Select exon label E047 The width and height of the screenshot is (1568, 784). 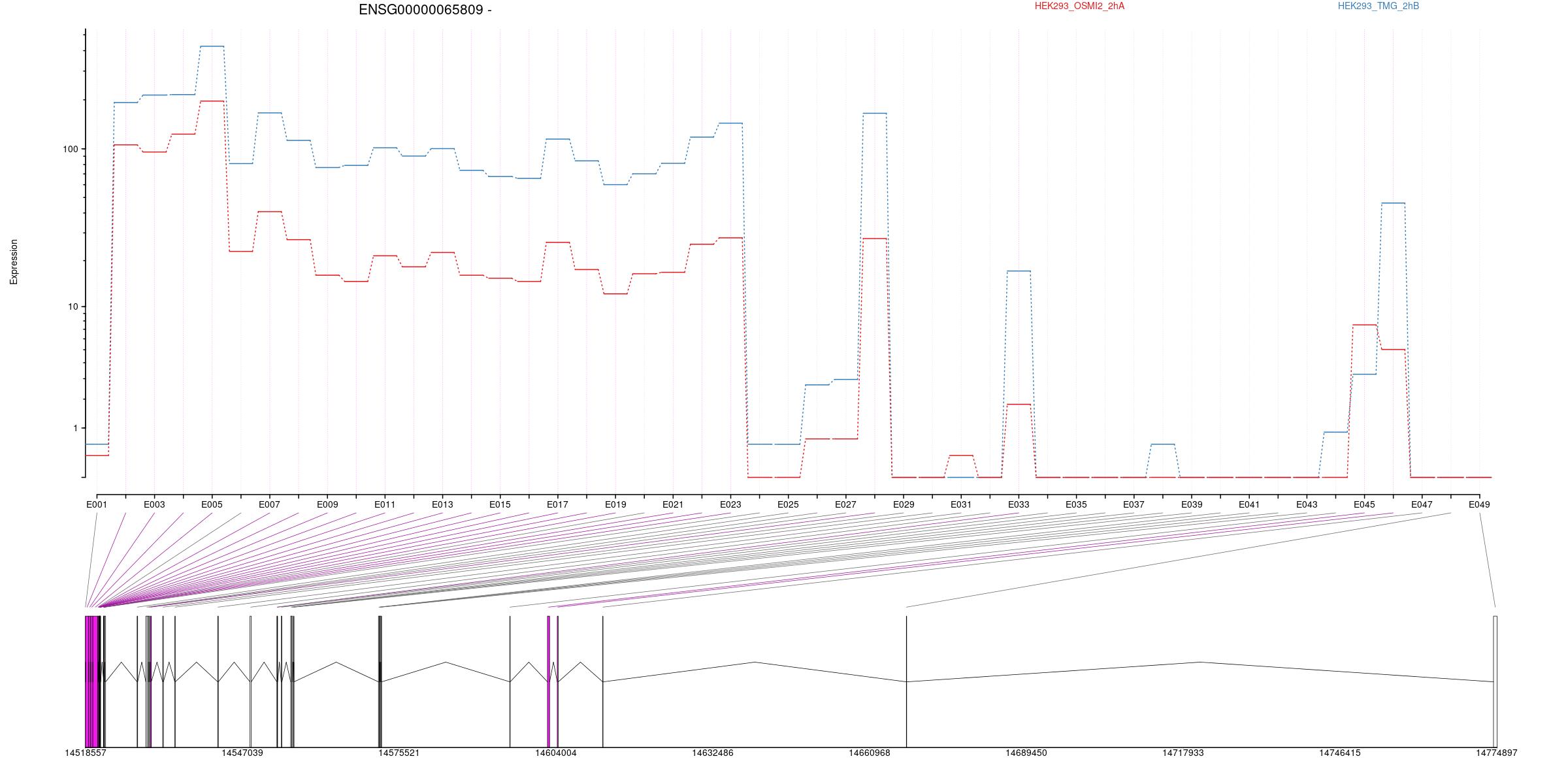pos(1422,504)
